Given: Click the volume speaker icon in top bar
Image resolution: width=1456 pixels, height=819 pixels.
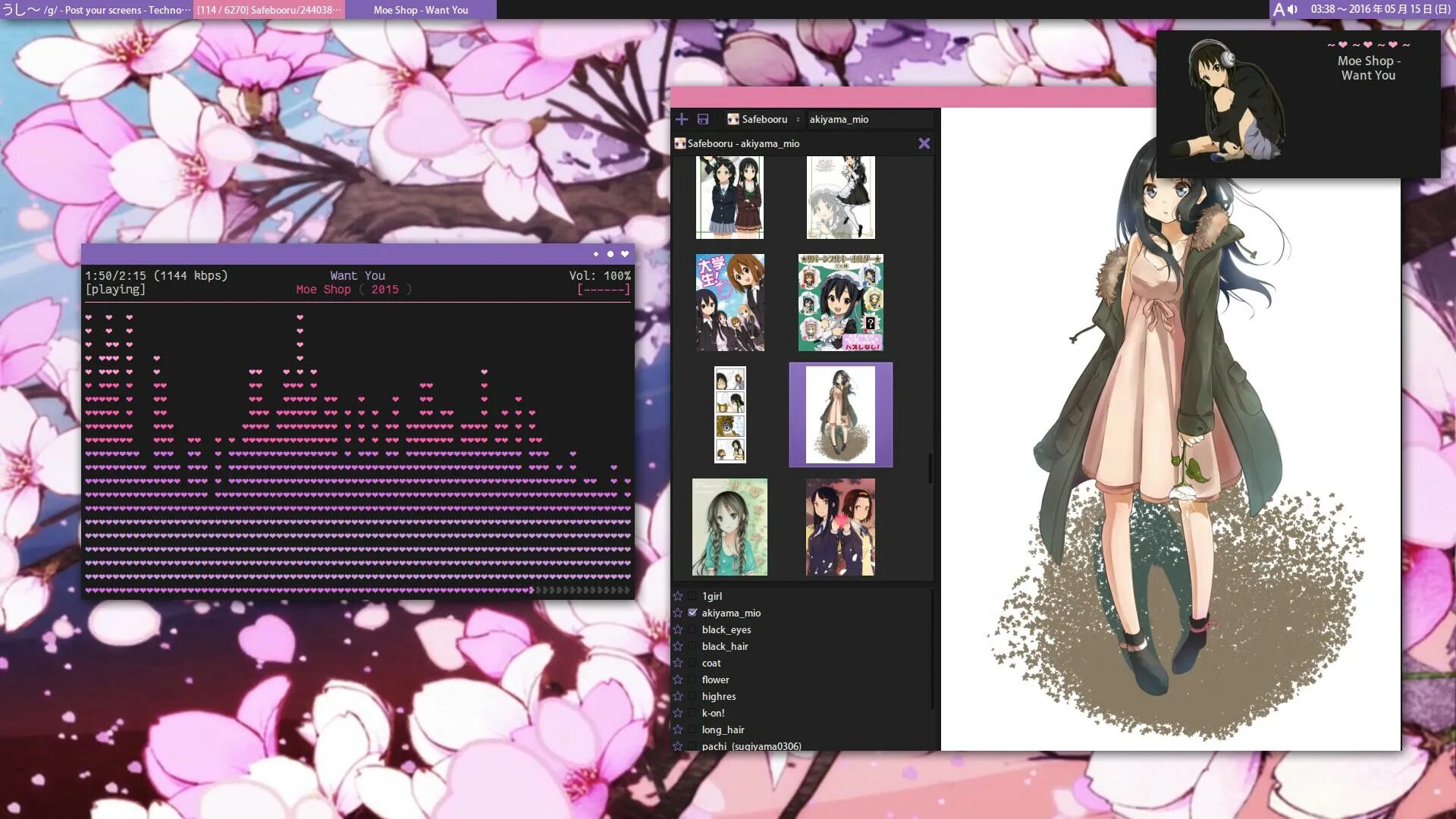Looking at the screenshot, I should 1293,9.
